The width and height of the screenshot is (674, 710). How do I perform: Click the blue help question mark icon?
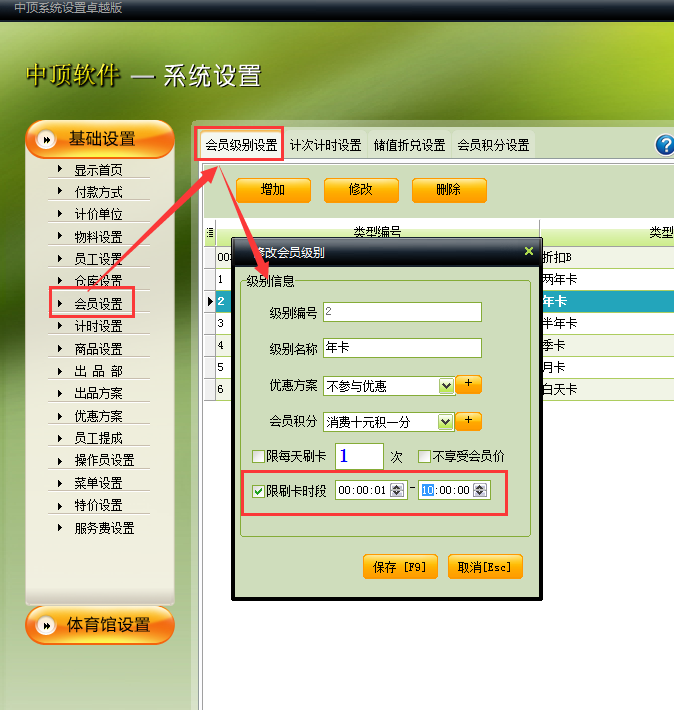click(665, 145)
